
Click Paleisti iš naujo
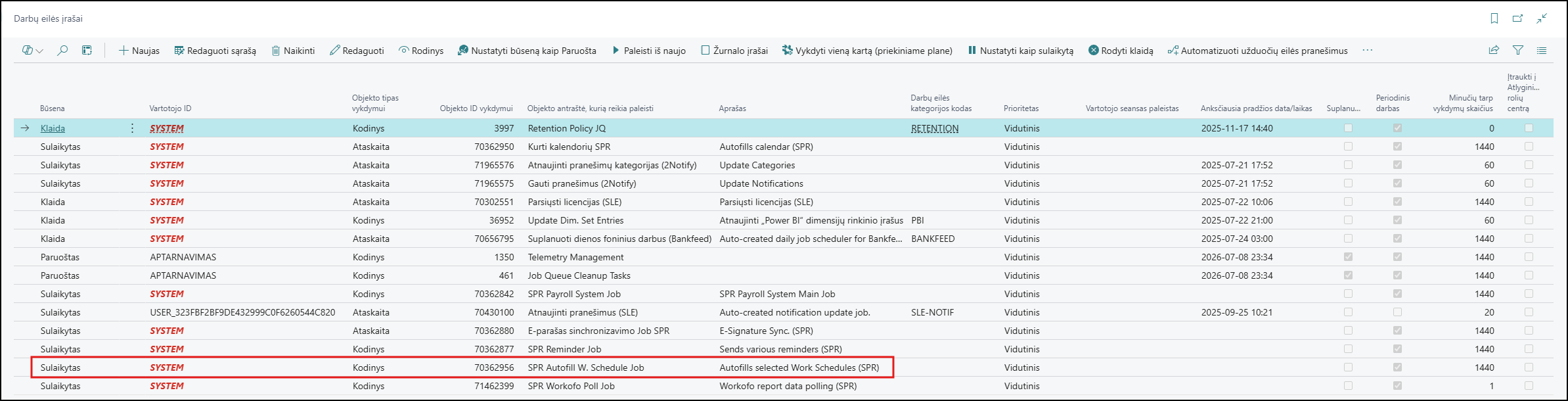(649, 51)
